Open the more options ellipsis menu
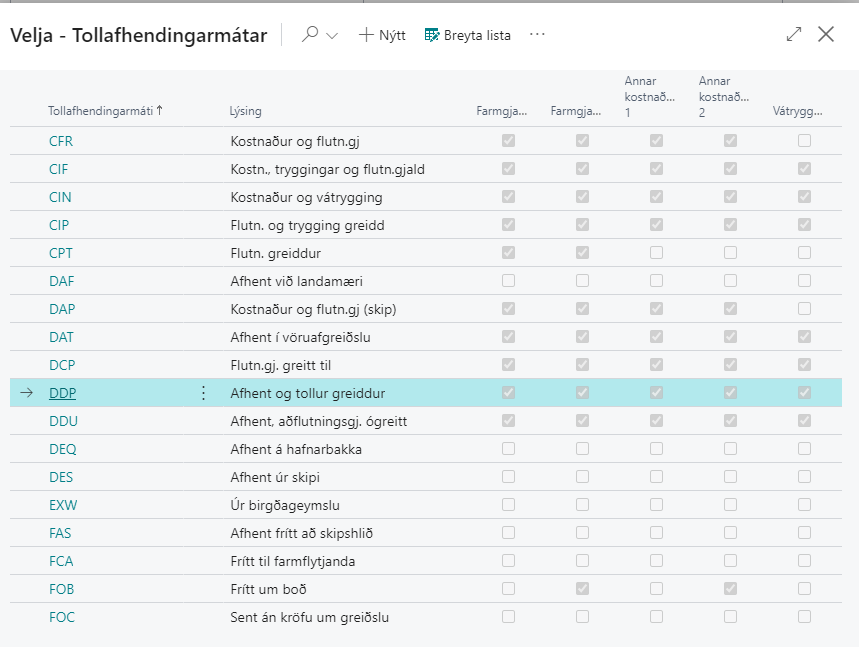Viewport: 859px width, 647px height. [538, 35]
